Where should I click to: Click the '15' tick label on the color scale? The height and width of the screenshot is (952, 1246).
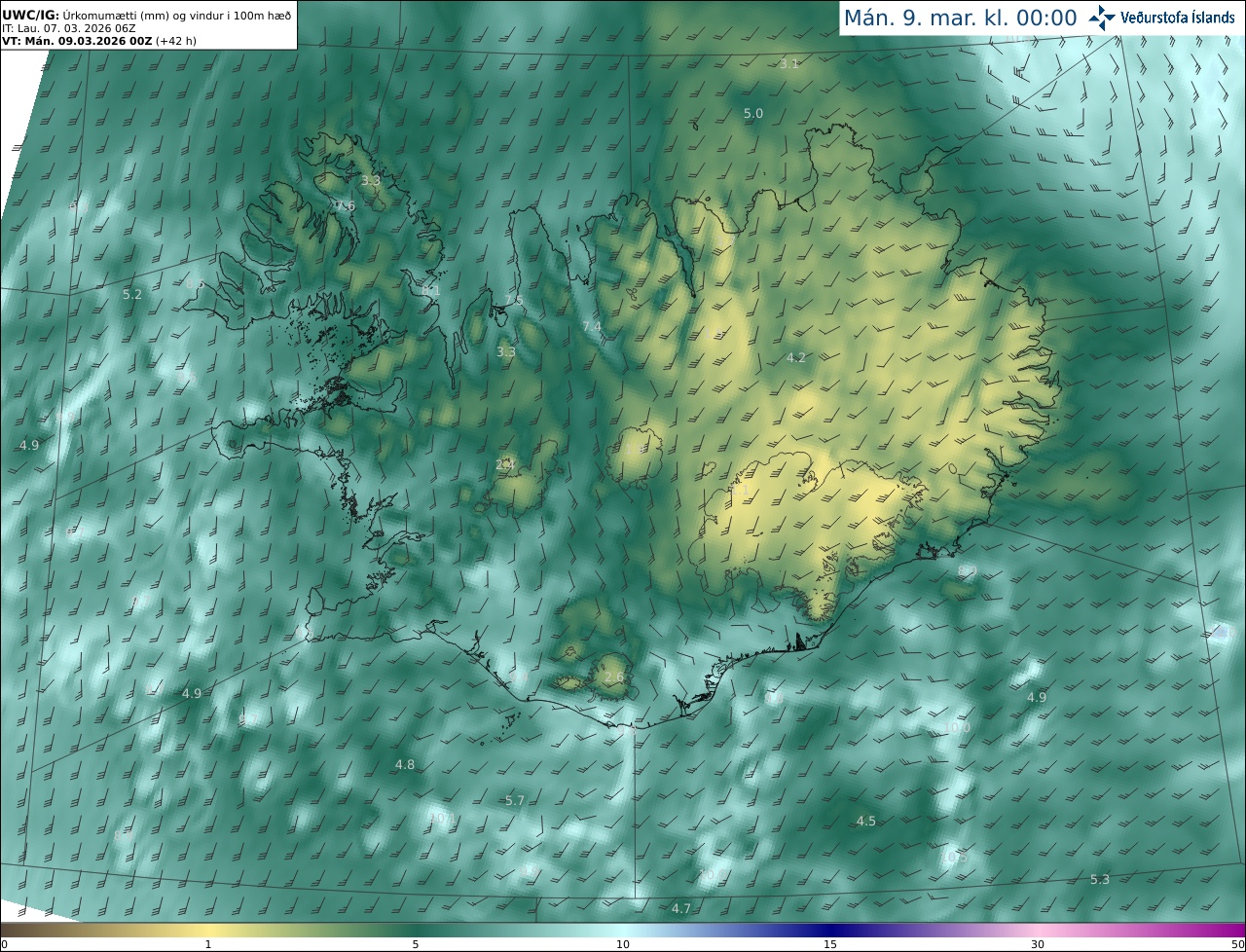click(830, 944)
